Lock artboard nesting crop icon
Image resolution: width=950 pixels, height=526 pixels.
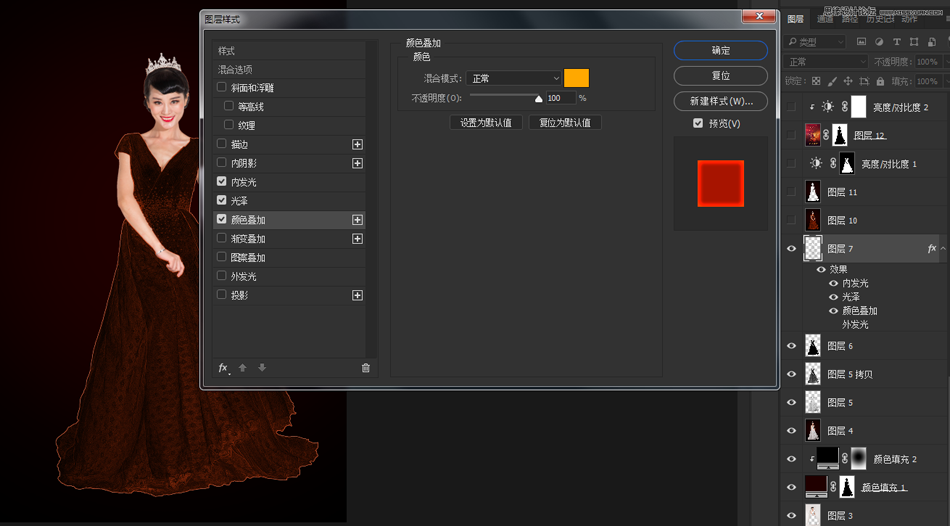pyautogui.click(x=864, y=81)
